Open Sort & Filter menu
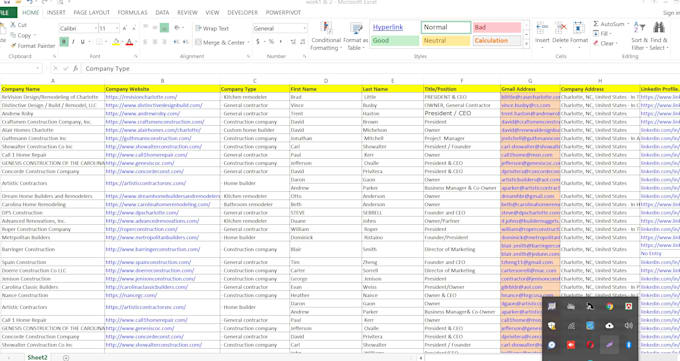 639,36
